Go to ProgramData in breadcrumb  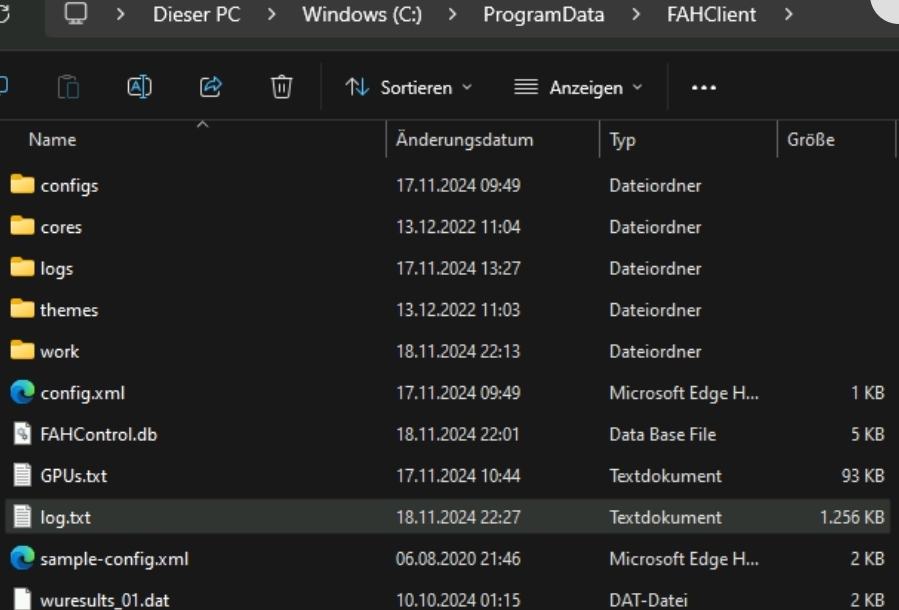click(544, 15)
